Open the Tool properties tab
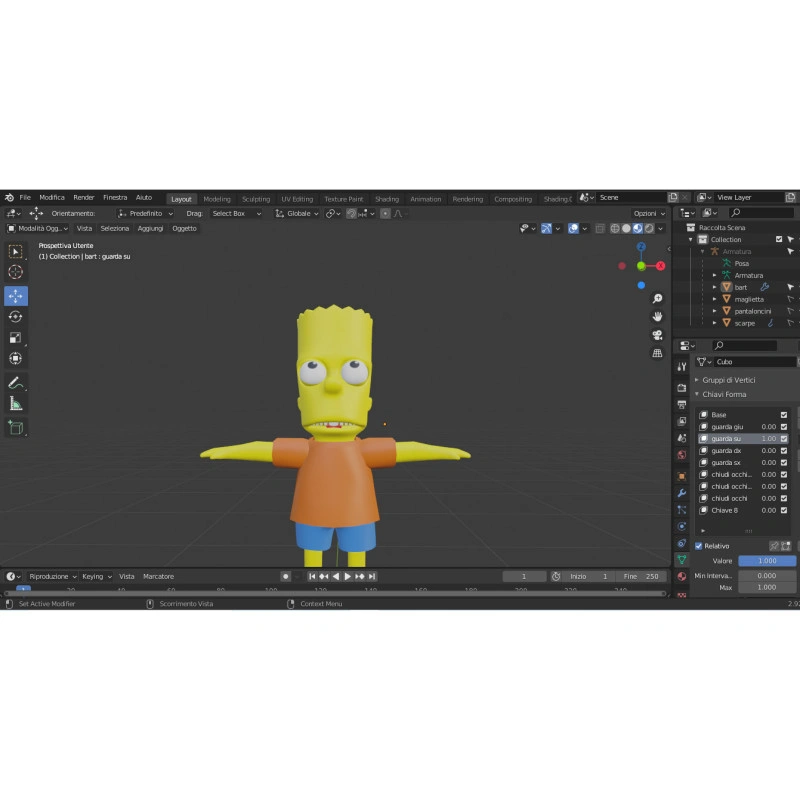 coord(682,366)
